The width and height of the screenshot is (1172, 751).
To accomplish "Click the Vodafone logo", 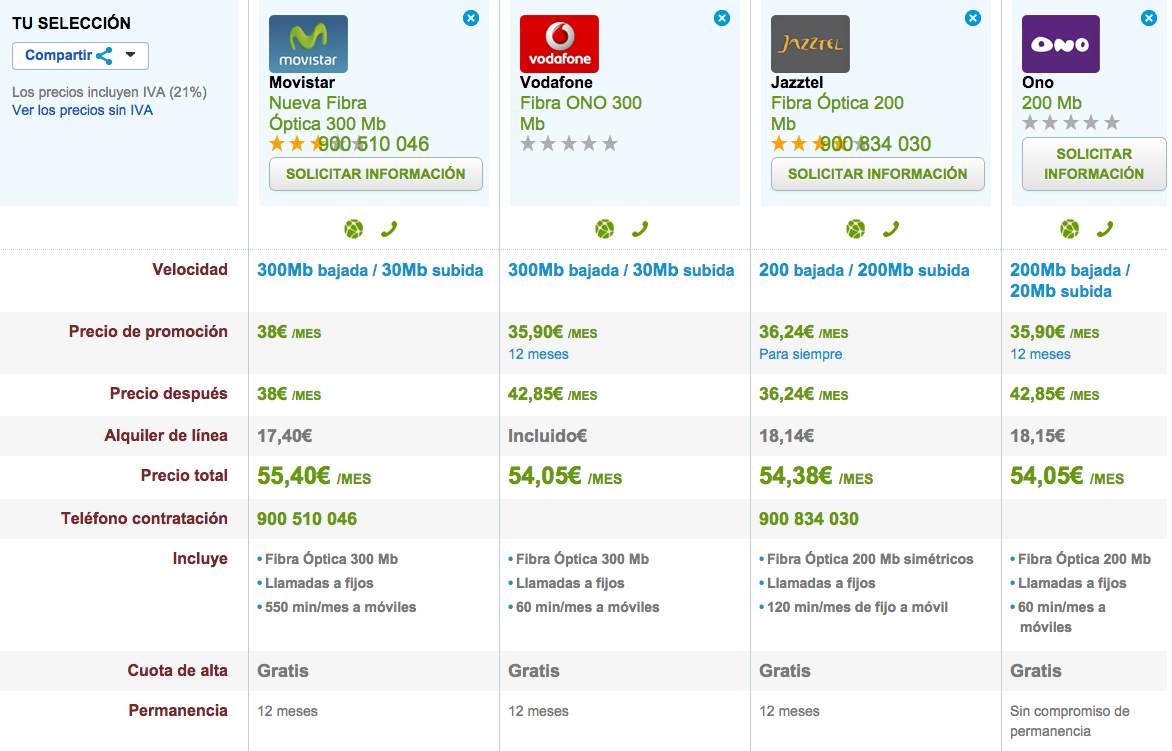I will coord(559,44).
